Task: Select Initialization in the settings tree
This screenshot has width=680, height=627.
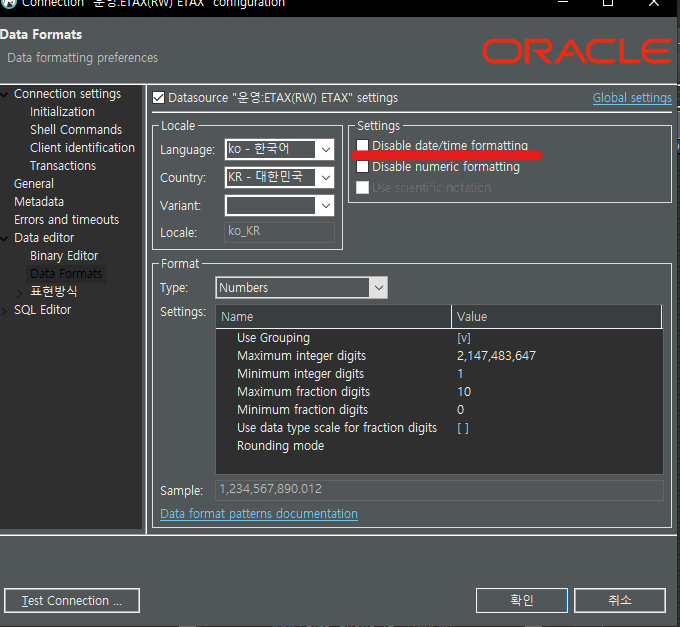Action: 62,112
